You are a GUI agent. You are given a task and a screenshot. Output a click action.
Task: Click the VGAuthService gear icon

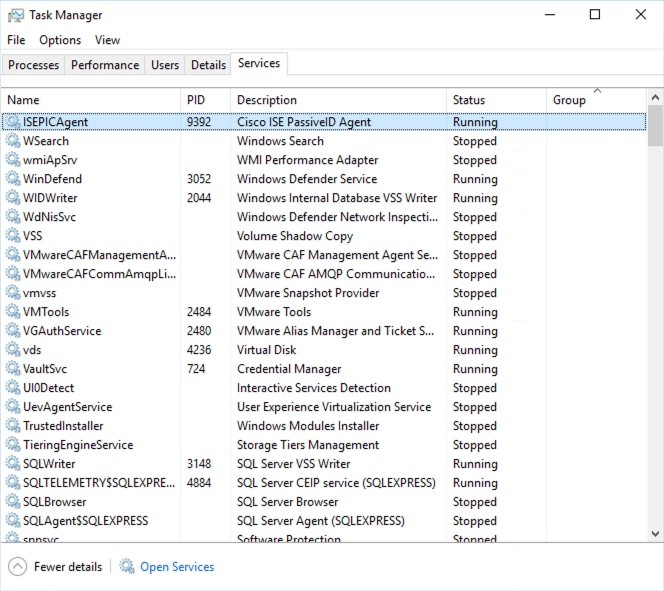13,331
